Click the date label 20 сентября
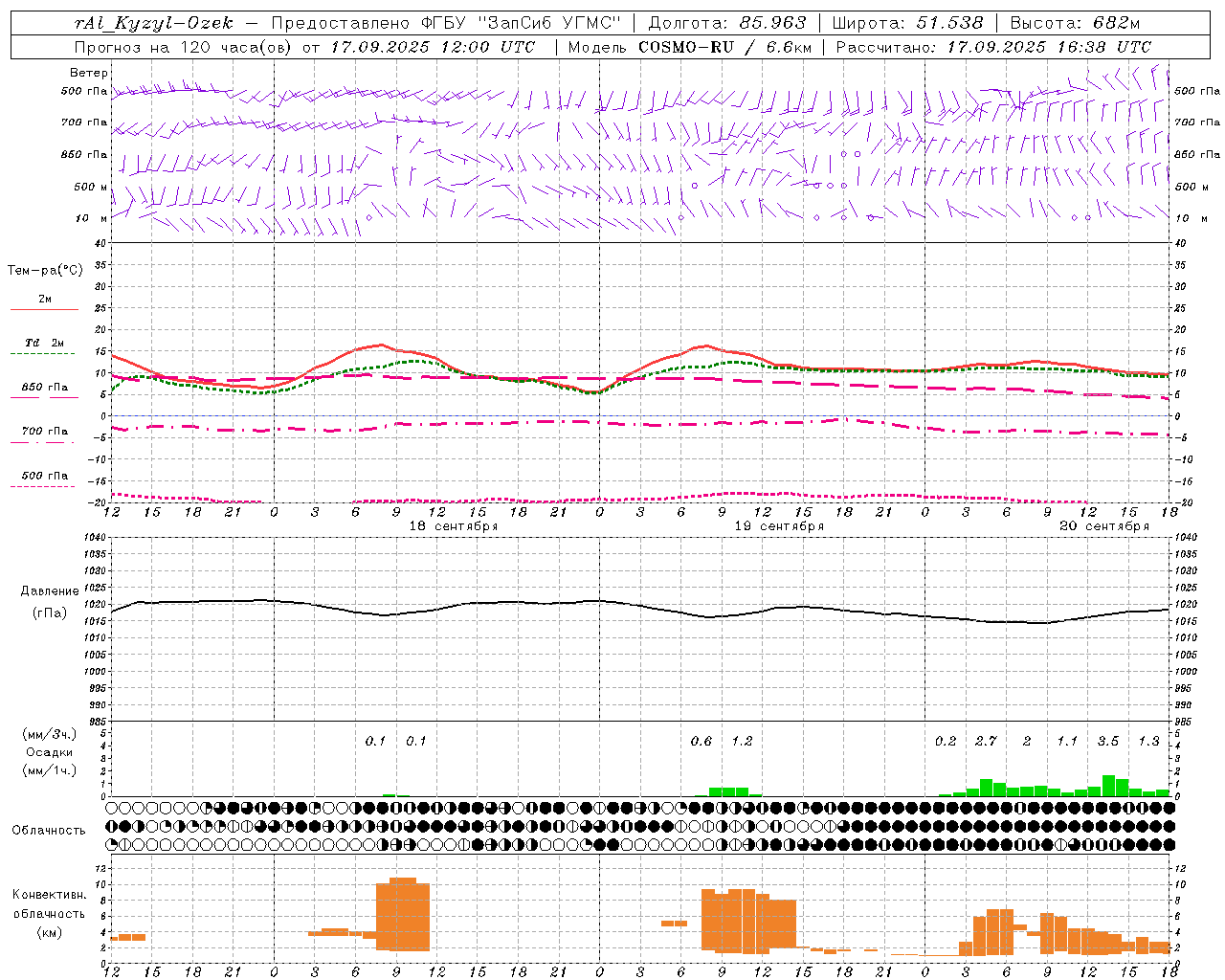The width and height of the screenshot is (1225, 980). [1104, 526]
